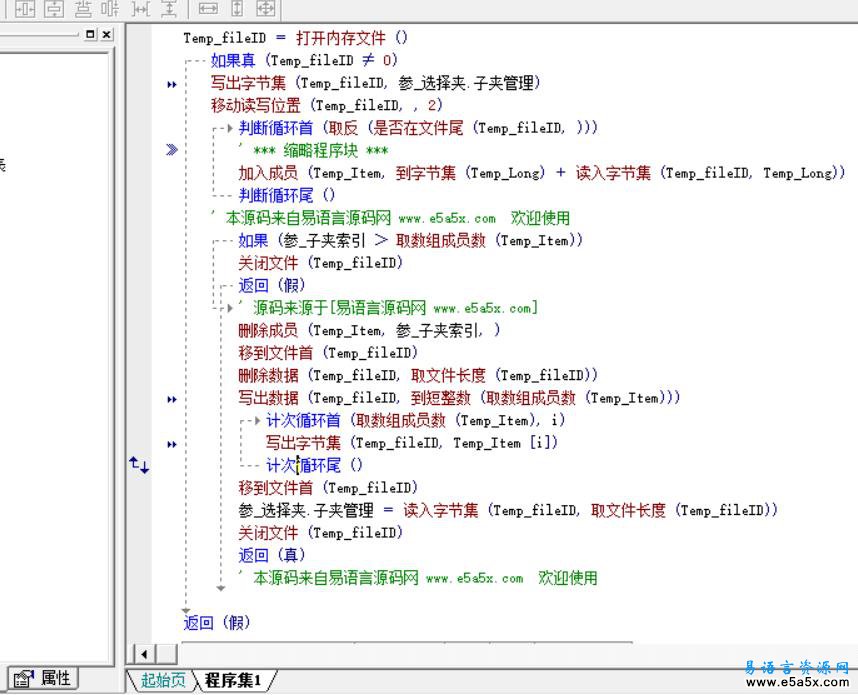Click the first 移到文件首 (Temp_fileID) line
The image size is (858, 695).
328,353
